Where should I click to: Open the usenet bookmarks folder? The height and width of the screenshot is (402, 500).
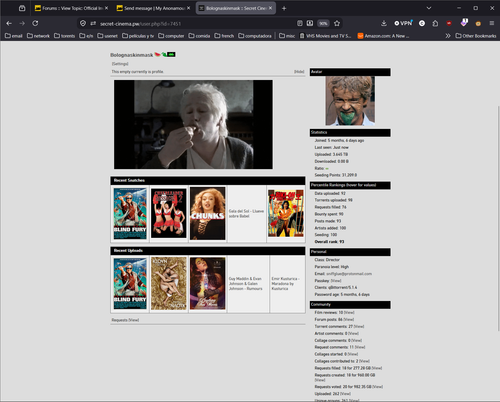(x=107, y=36)
